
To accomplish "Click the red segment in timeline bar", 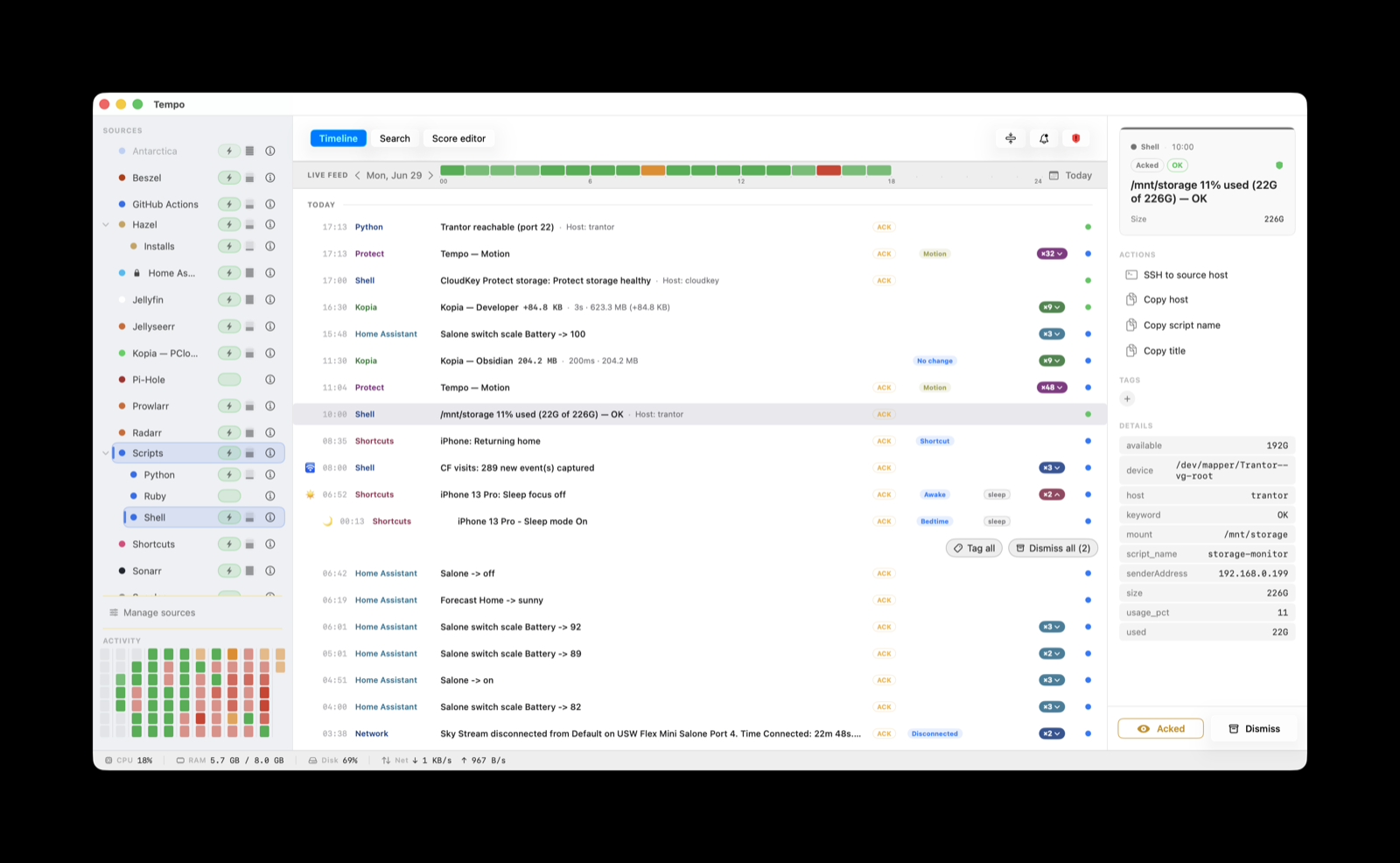I will coord(829,170).
